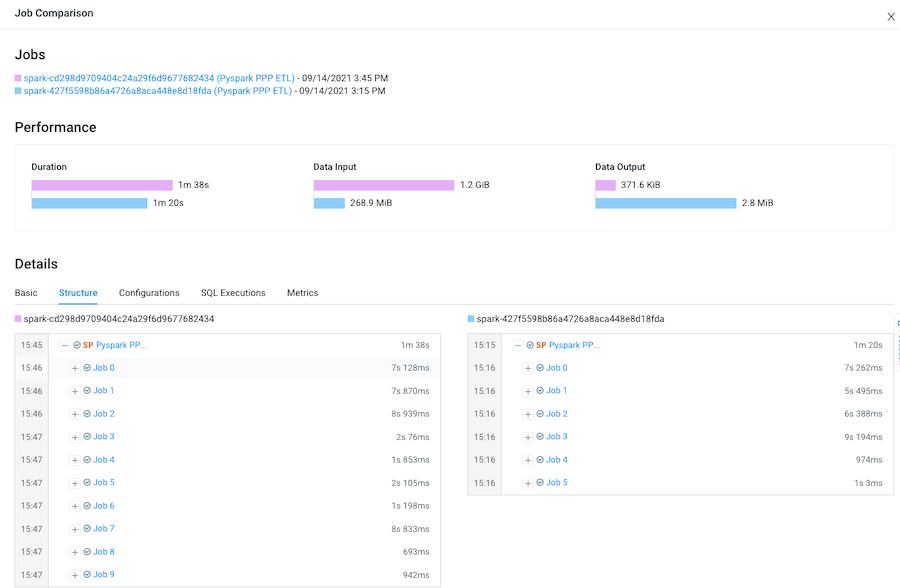Click success check icon beside left Job 0
The width and height of the screenshot is (900, 588).
[x=87, y=368]
